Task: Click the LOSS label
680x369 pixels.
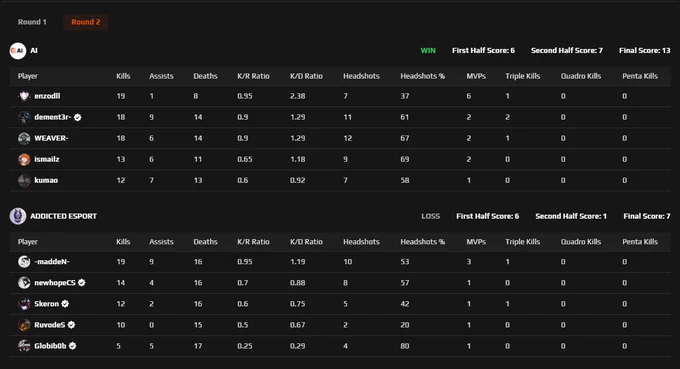Action: click(431, 216)
